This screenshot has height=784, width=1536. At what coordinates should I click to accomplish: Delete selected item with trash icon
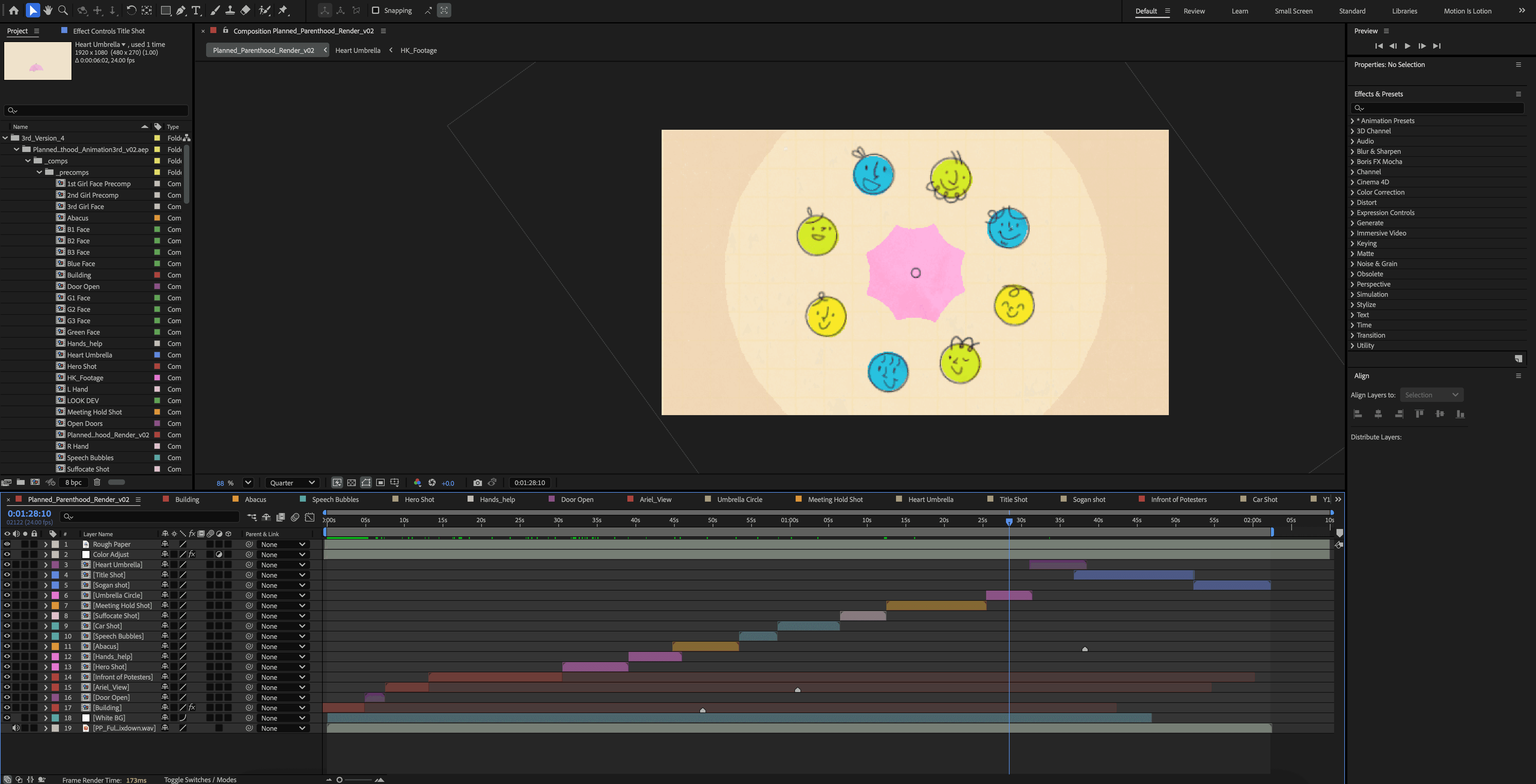pyautogui.click(x=97, y=482)
